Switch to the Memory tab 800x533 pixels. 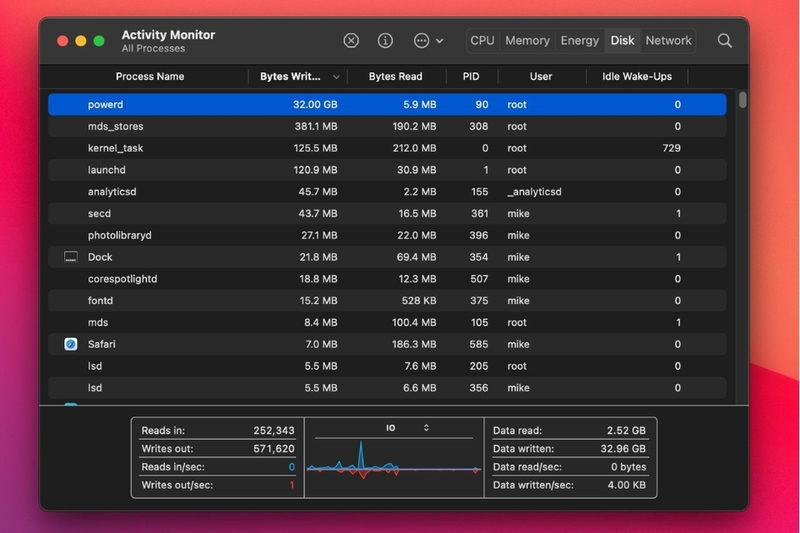coord(527,41)
